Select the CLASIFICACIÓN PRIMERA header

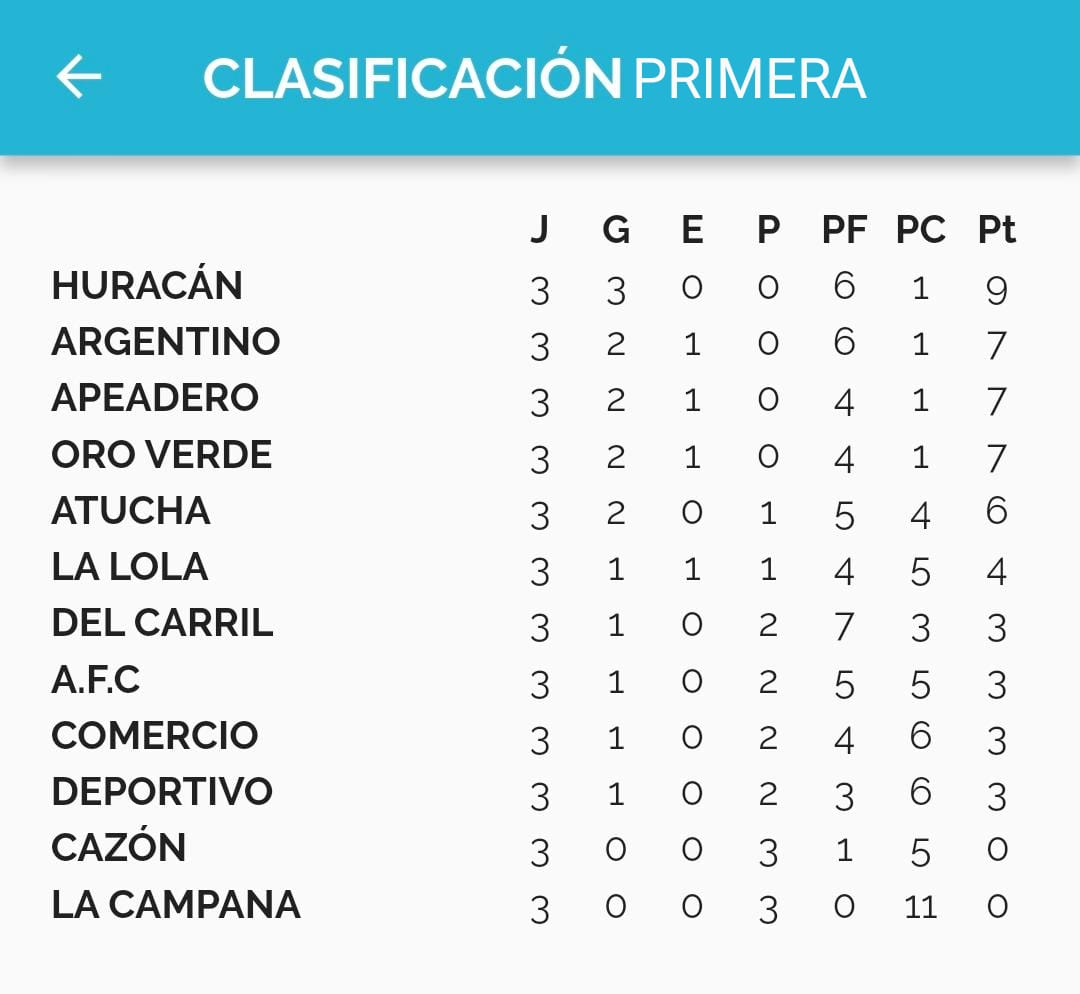[x=536, y=80]
